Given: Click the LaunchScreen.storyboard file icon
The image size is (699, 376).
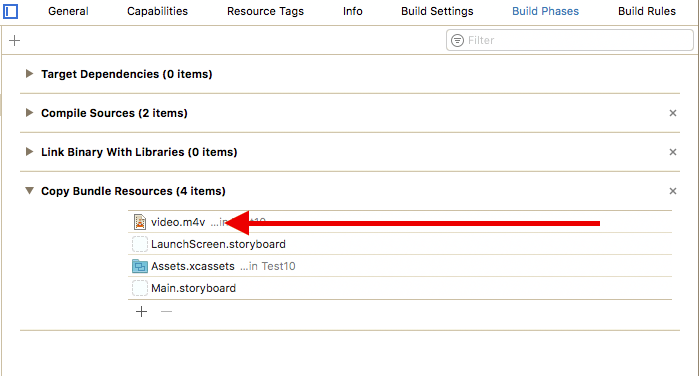Looking at the screenshot, I should [x=140, y=244].
